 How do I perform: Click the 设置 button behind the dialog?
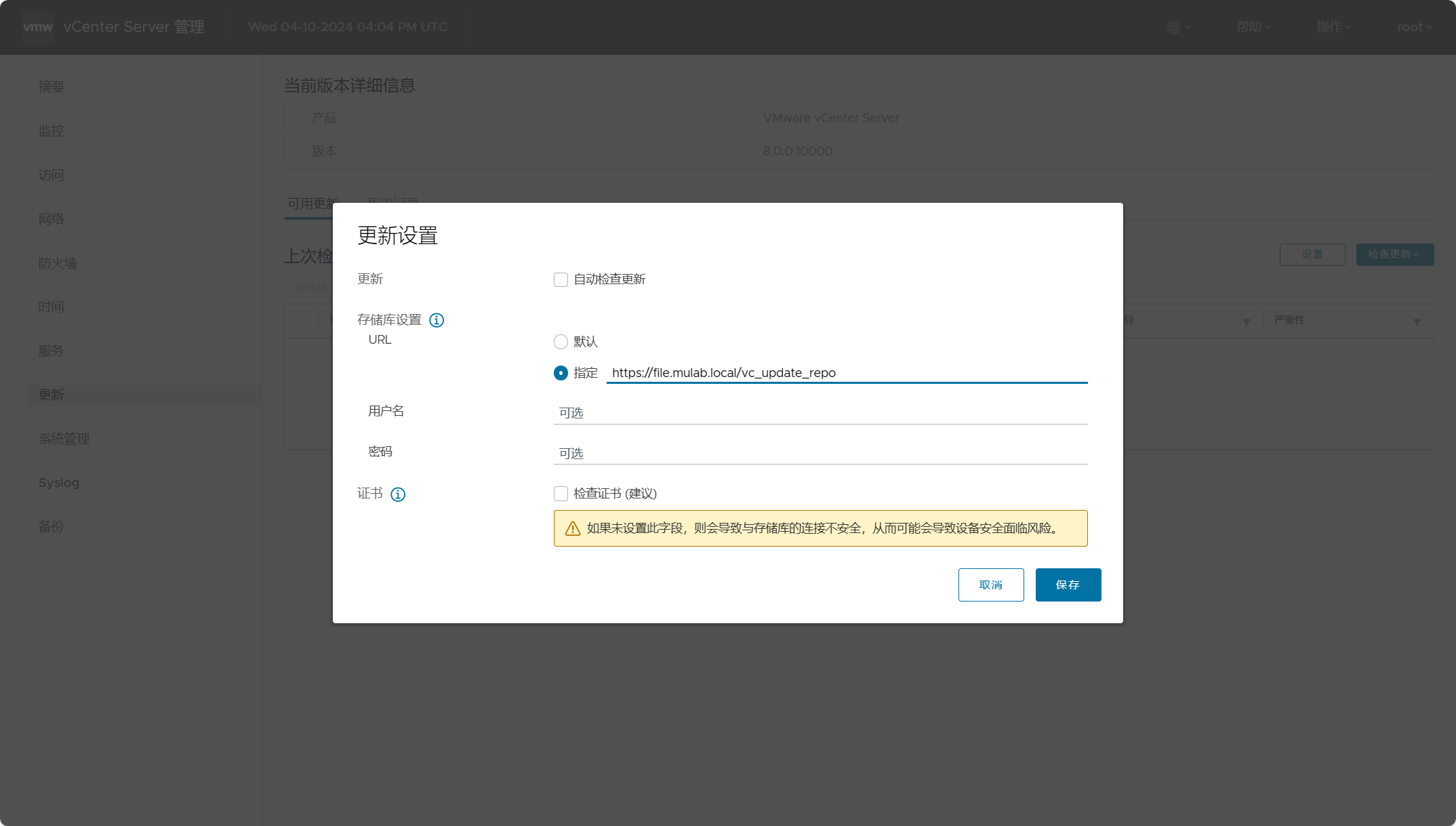click(x=1312, y=254)
